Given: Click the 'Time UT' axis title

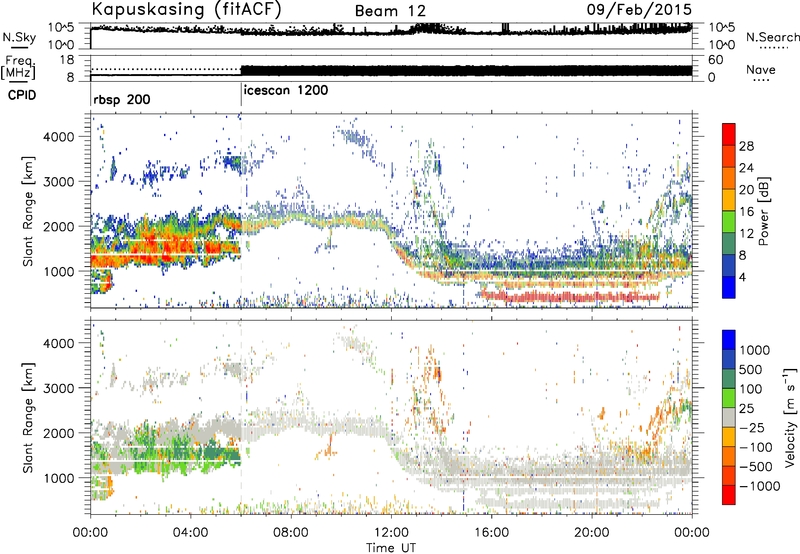Looking at the screenshot, I should 391,548.
